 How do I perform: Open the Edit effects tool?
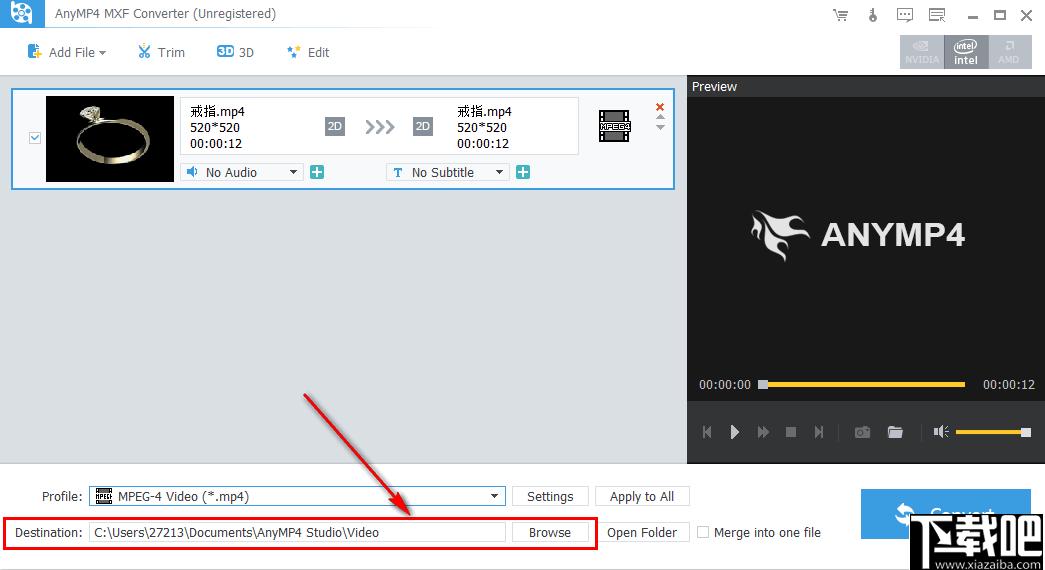(308, 52)
